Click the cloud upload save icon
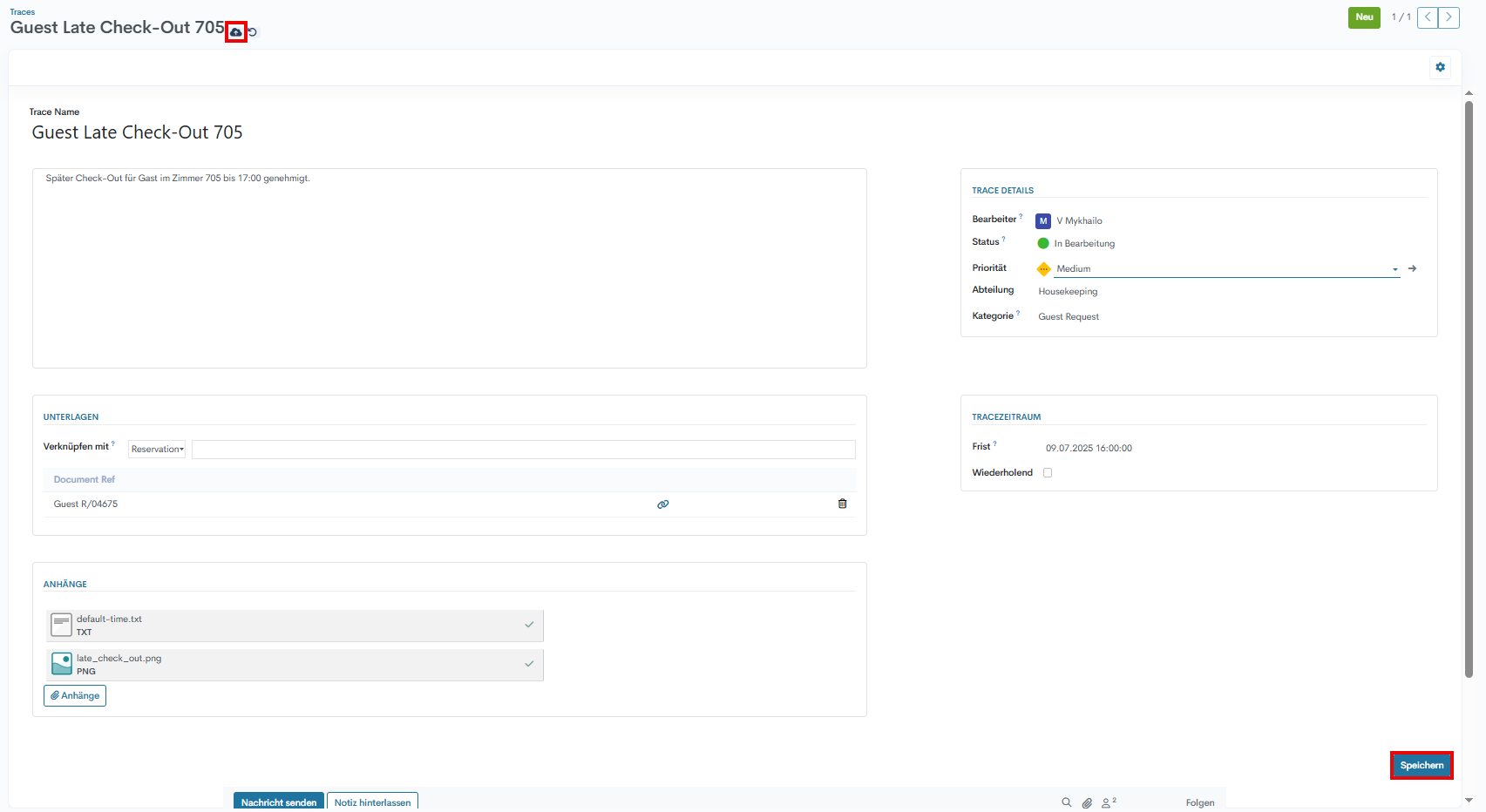 click(235, 32)
